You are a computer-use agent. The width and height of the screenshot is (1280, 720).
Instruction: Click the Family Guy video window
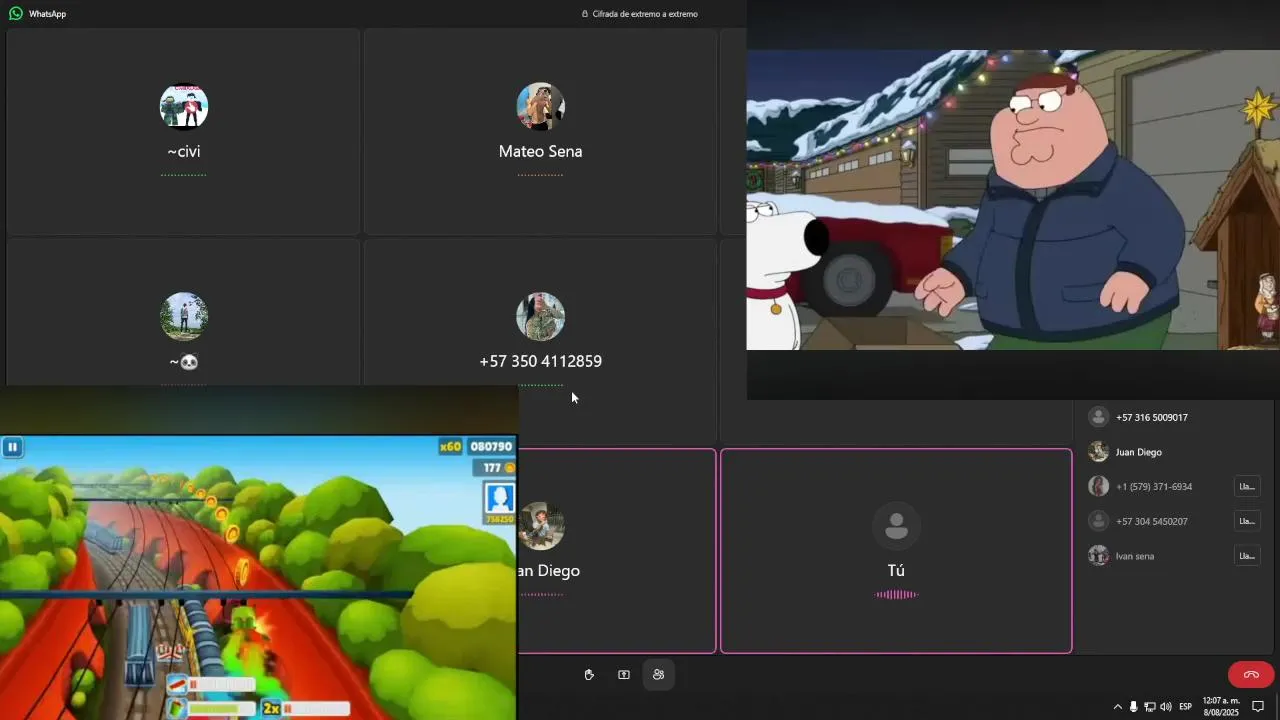tap(1013, 200)
